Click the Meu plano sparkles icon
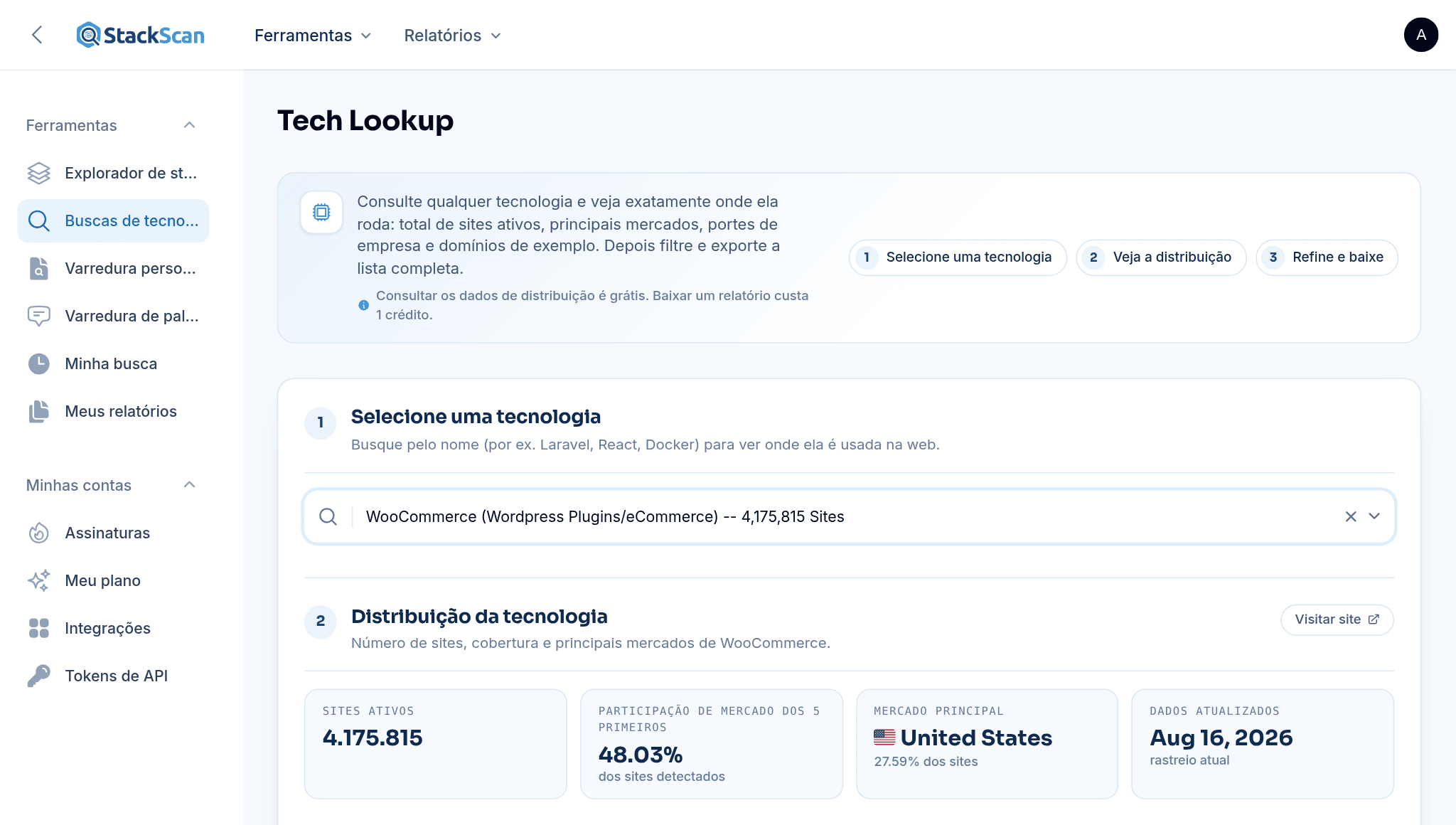The image size is (1456, 825). tap(38, 580)
